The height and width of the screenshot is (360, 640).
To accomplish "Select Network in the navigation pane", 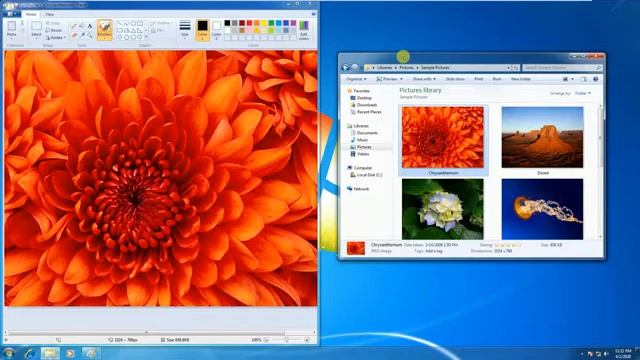I will [x=358, y=189].
